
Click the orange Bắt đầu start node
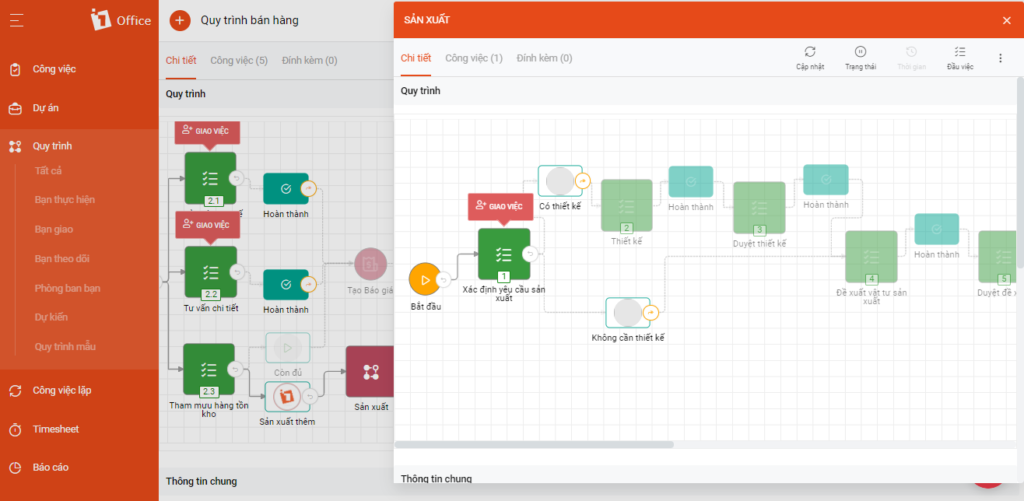tap(425, 280)
